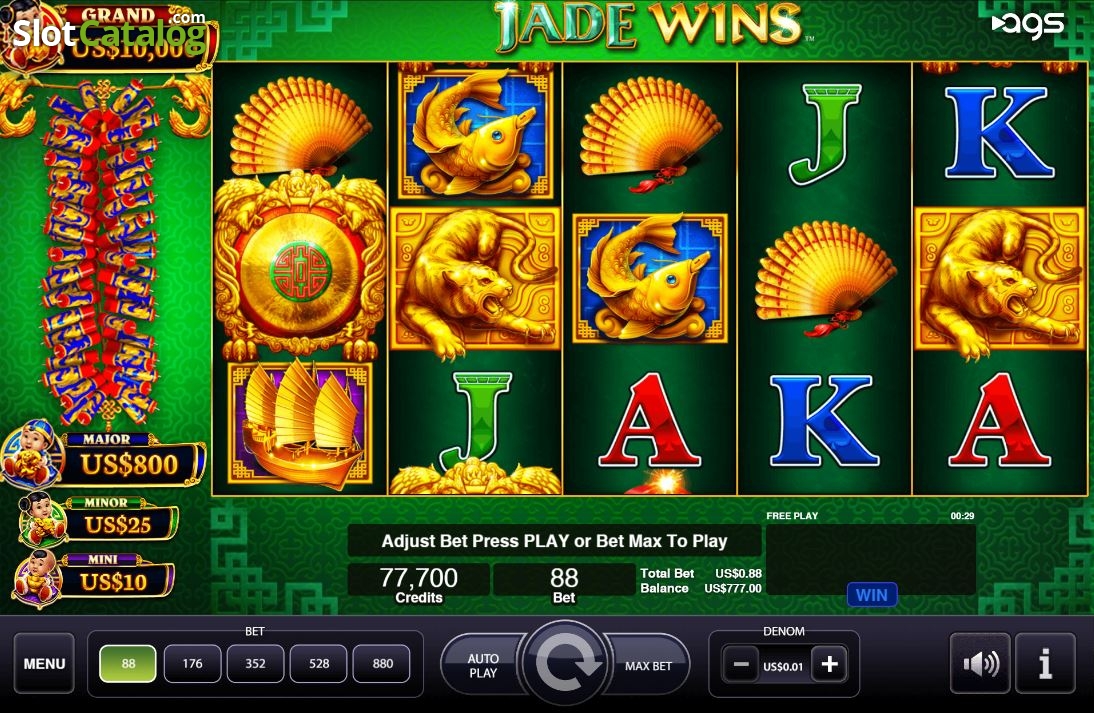Select the 528 bet option
Viewport: 1094px width, 713px height.
pyautogui.click(x=319, y=663)
